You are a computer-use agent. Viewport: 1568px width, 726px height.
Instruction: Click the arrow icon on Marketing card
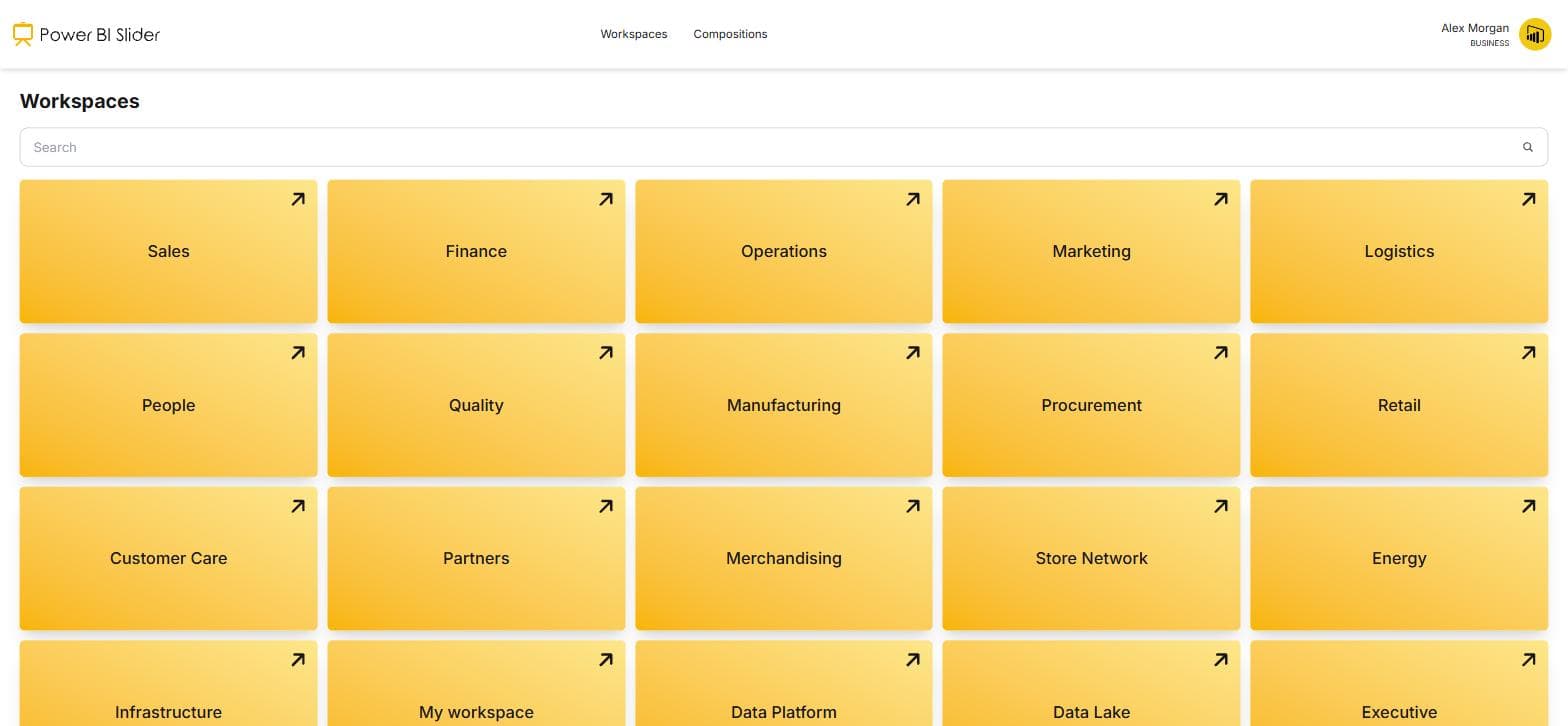[x=1221, y=199]
